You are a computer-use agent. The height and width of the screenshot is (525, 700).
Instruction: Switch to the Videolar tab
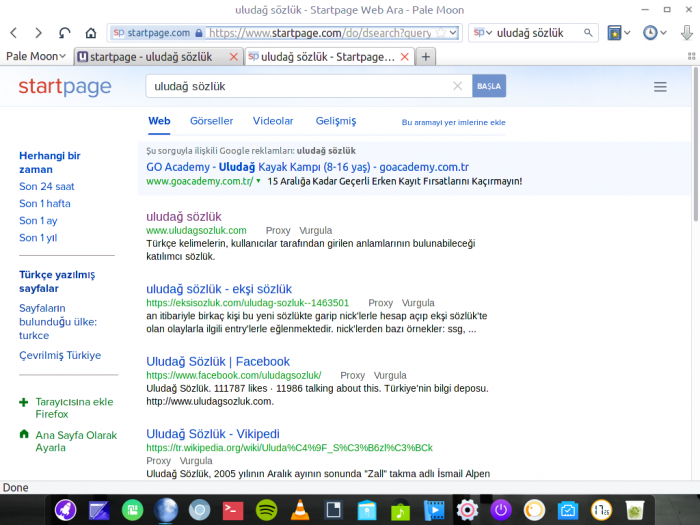pyautogui.click(x=273, y=121)
